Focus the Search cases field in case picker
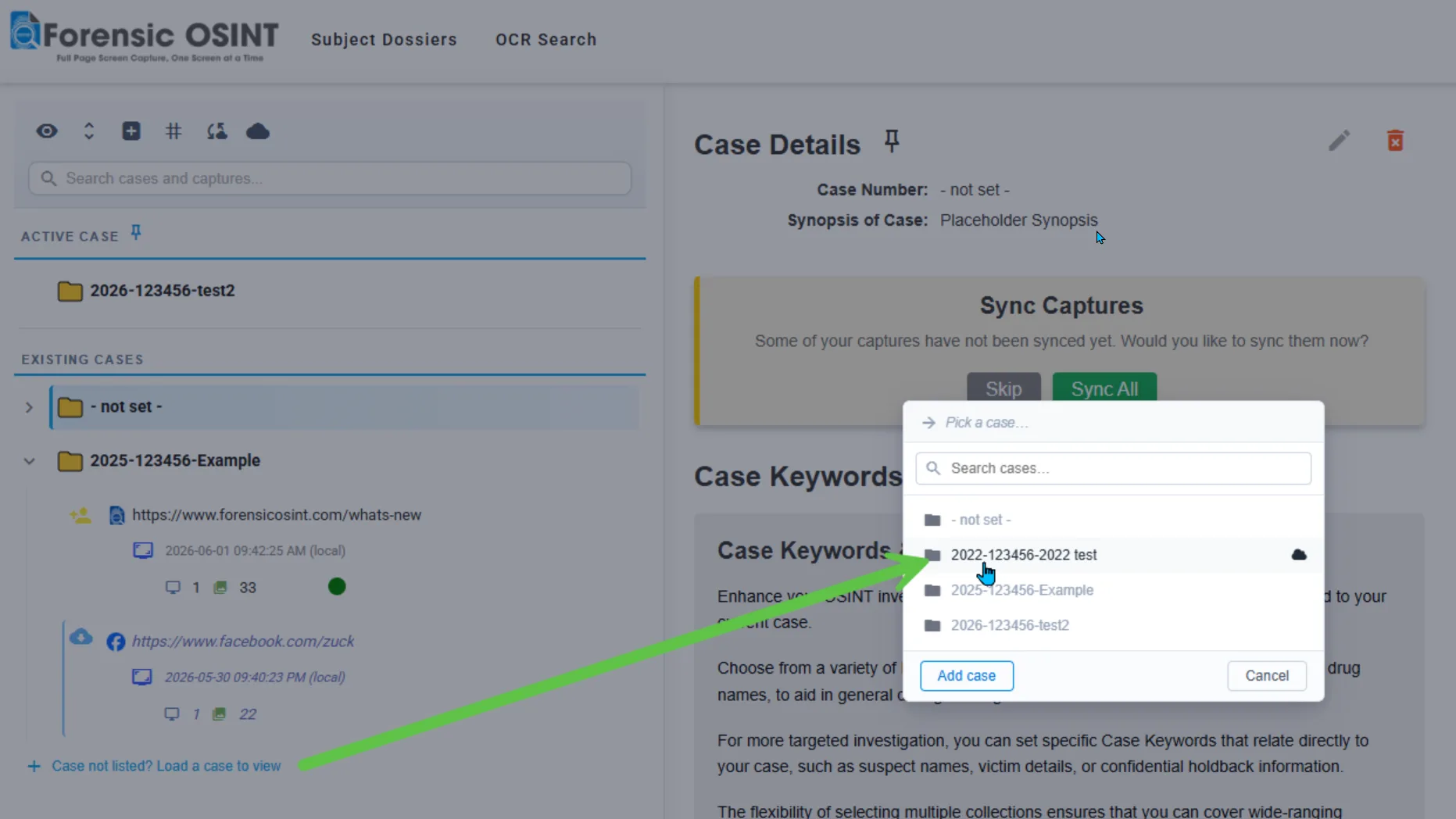This screenshot has height=819, width=1456. pos(1113,468)
